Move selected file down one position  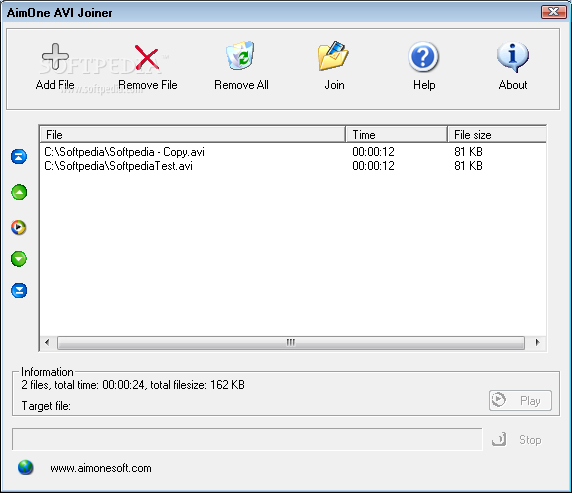pos(19,259)
